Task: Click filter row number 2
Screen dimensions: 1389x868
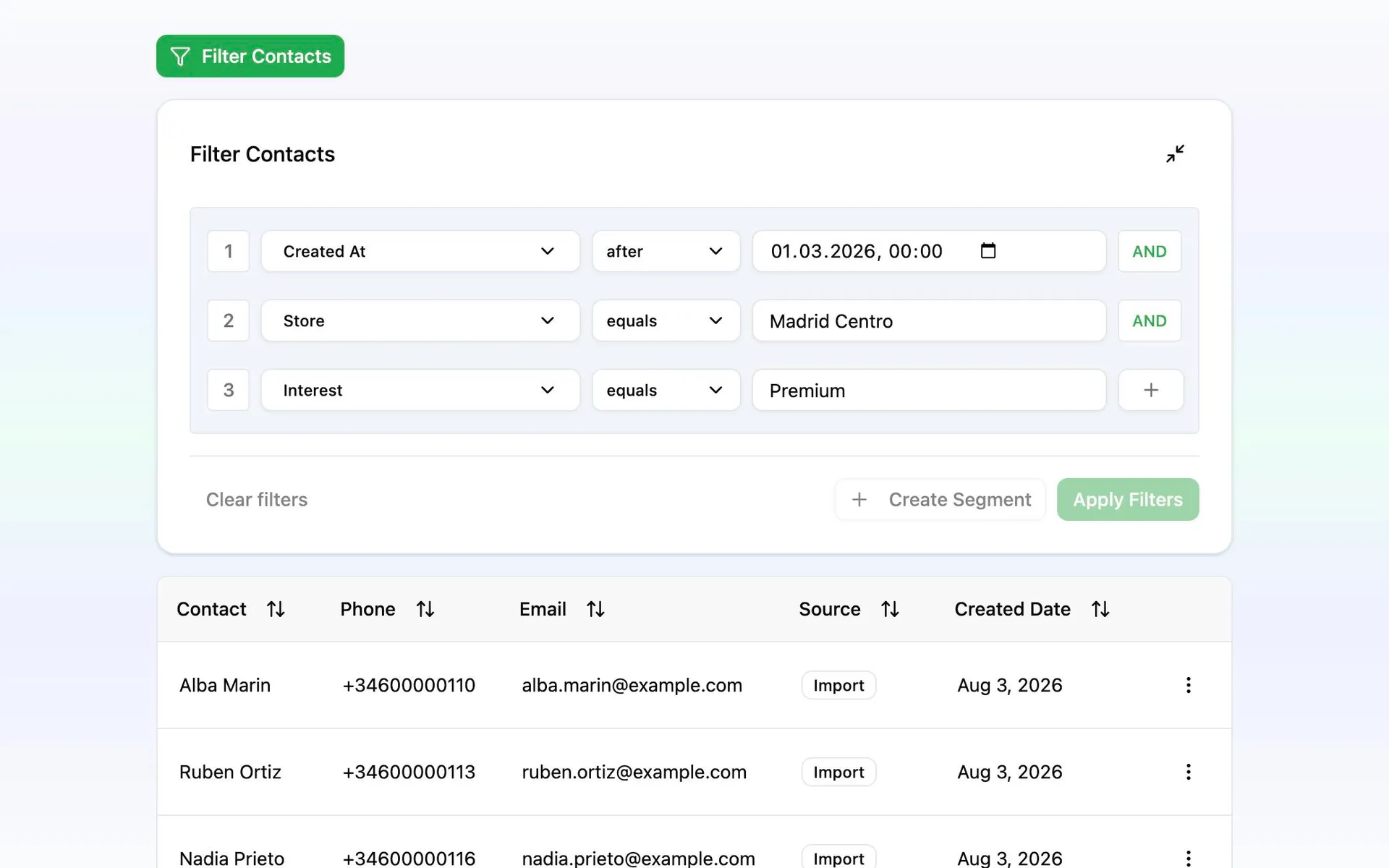Action: 229,320
